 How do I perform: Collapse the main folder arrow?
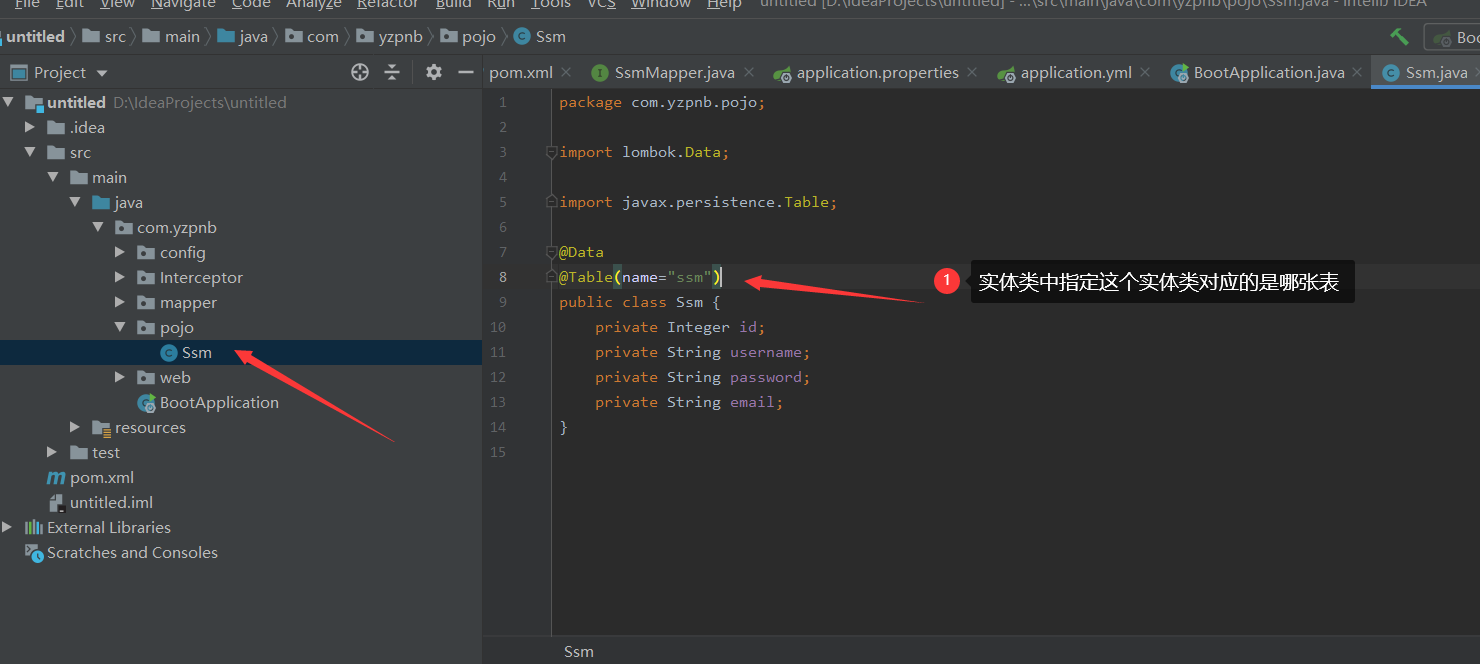[53, 177]
